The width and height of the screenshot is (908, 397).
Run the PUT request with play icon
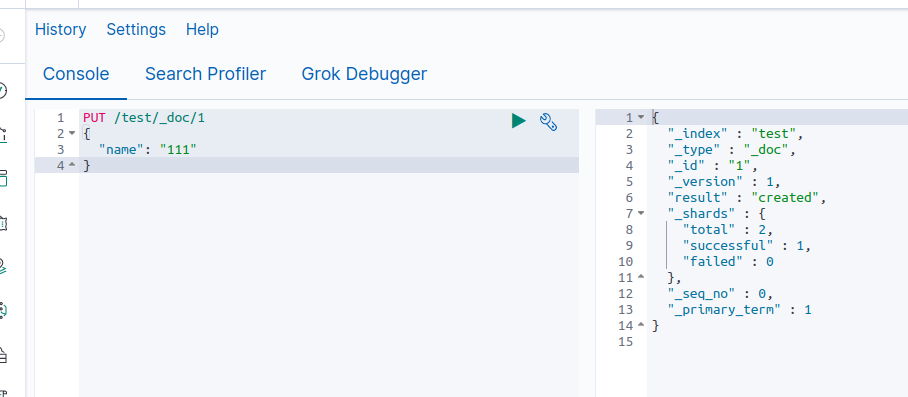point(518,121)
